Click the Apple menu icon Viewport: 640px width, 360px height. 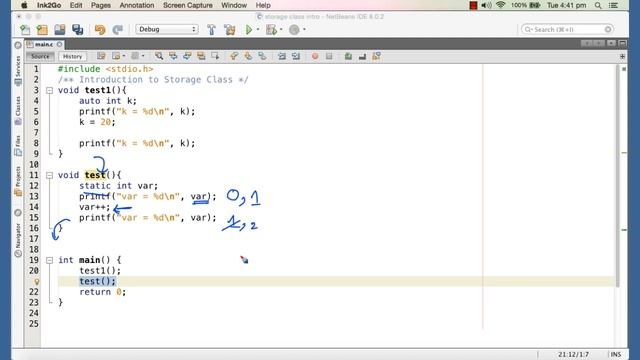click(24, 5)
